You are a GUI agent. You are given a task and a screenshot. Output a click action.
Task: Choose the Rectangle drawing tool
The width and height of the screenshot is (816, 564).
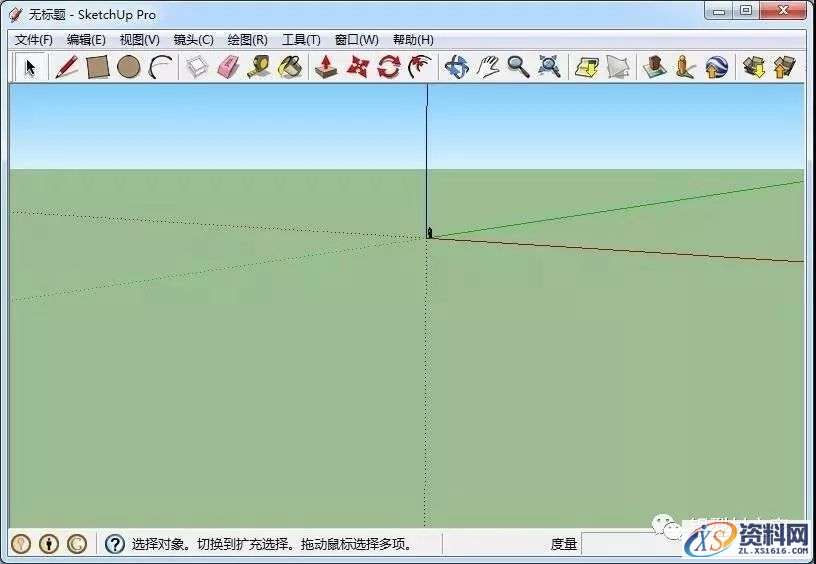pos(97,67)
